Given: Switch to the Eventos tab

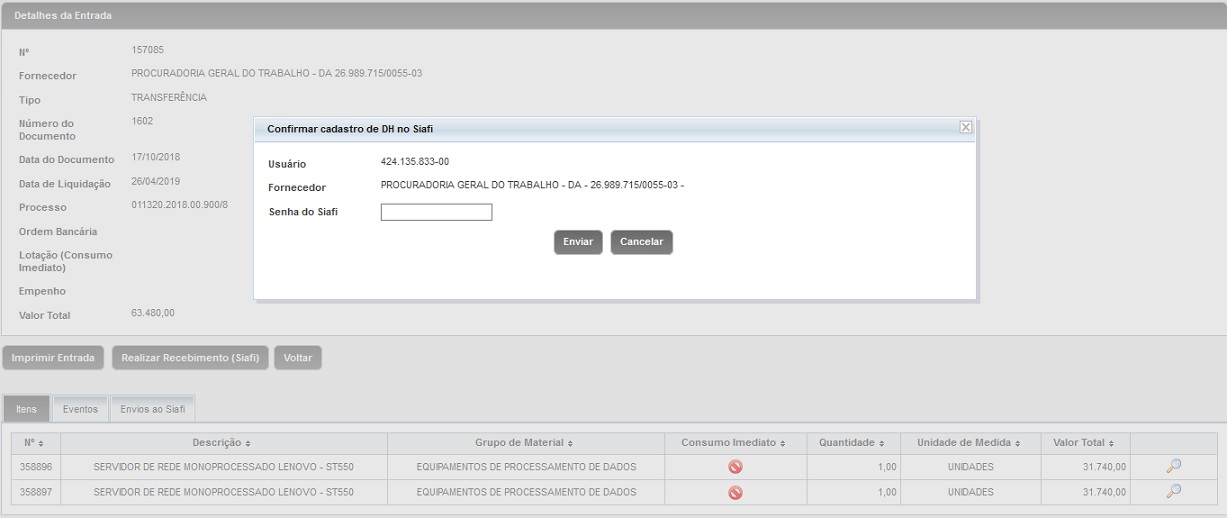Looking at the screenshot, I should click(x=80, y=409).
